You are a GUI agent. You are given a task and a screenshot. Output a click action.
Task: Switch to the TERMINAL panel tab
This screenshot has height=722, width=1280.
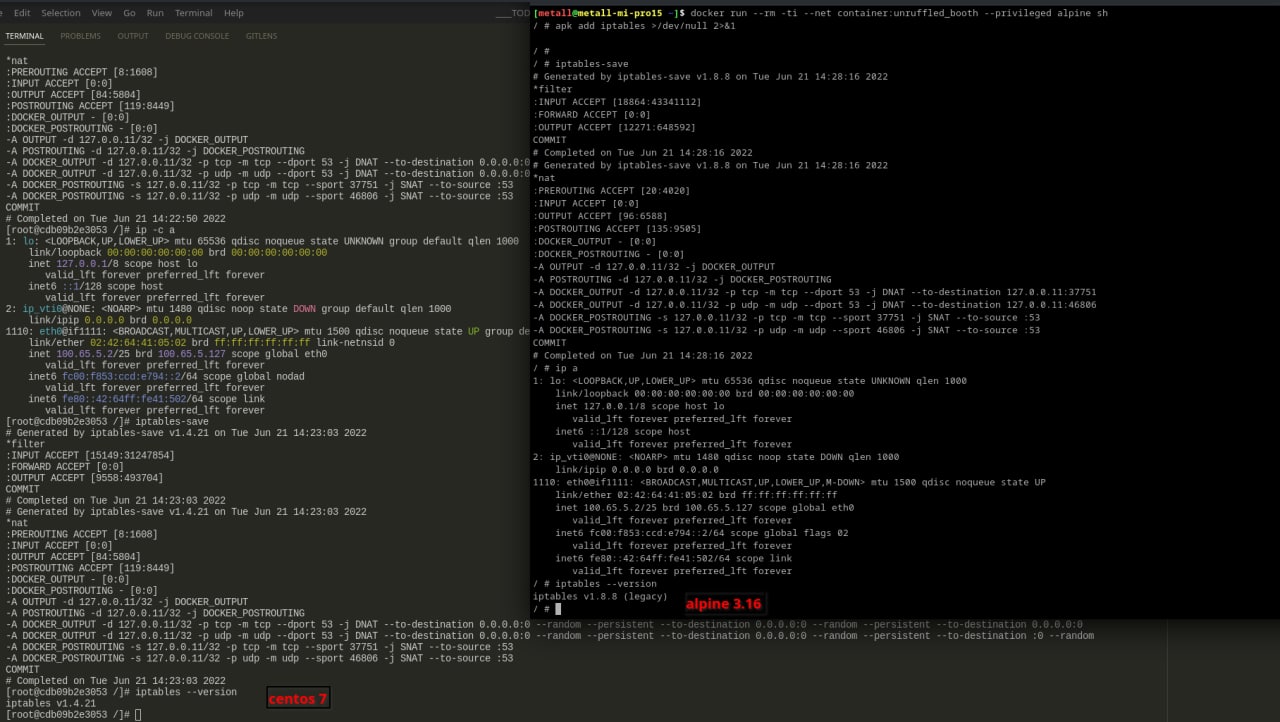pos(25,36)
